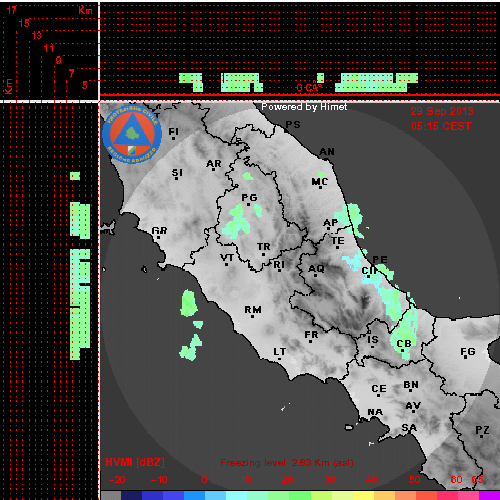Click the BN city label
The width and height of the screenshot is (500, 500).
click(x=411, y=385)
